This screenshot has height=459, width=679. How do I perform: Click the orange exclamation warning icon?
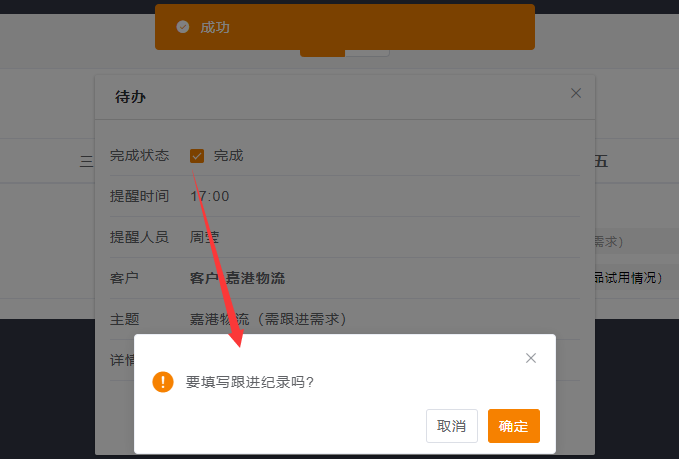coord(163,382)
